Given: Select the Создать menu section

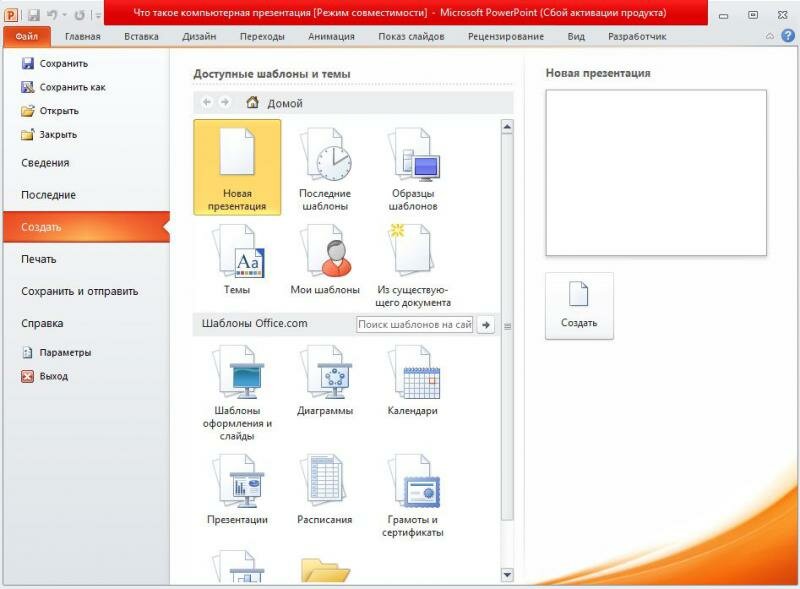Looking at the screenshot, I should coord(86,227).
